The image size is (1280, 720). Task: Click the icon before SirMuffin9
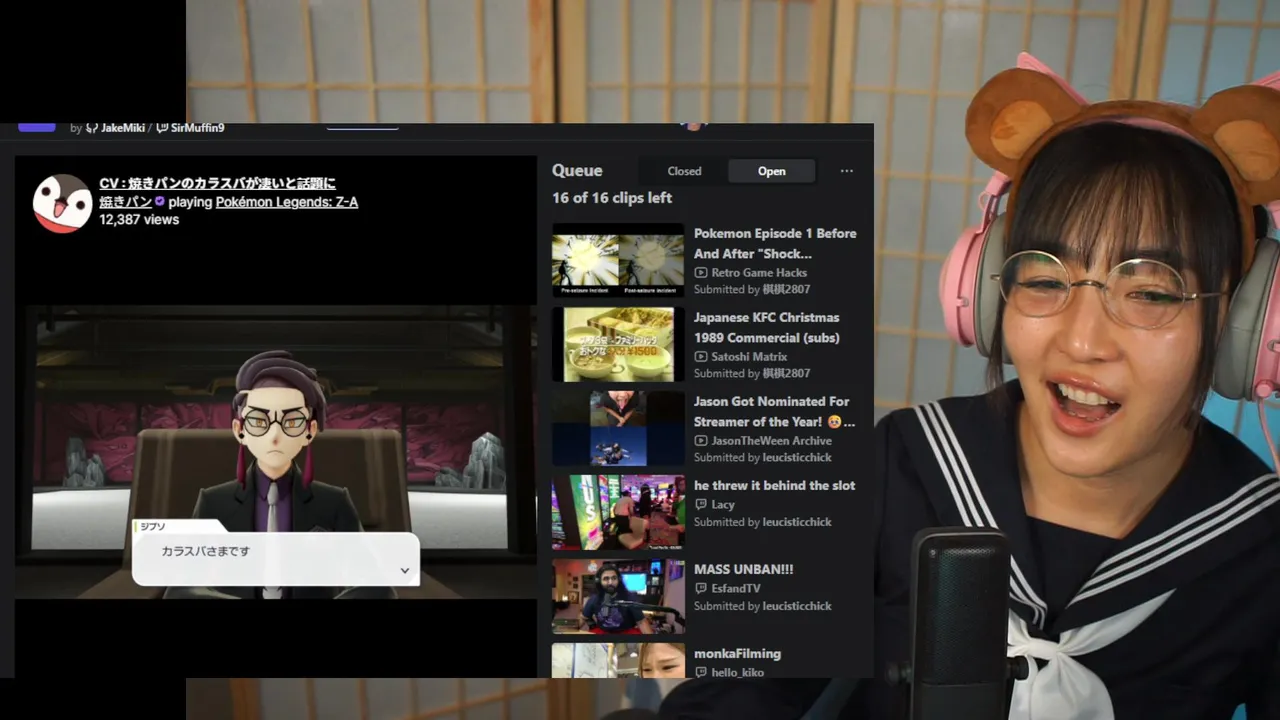pos(162,128)
